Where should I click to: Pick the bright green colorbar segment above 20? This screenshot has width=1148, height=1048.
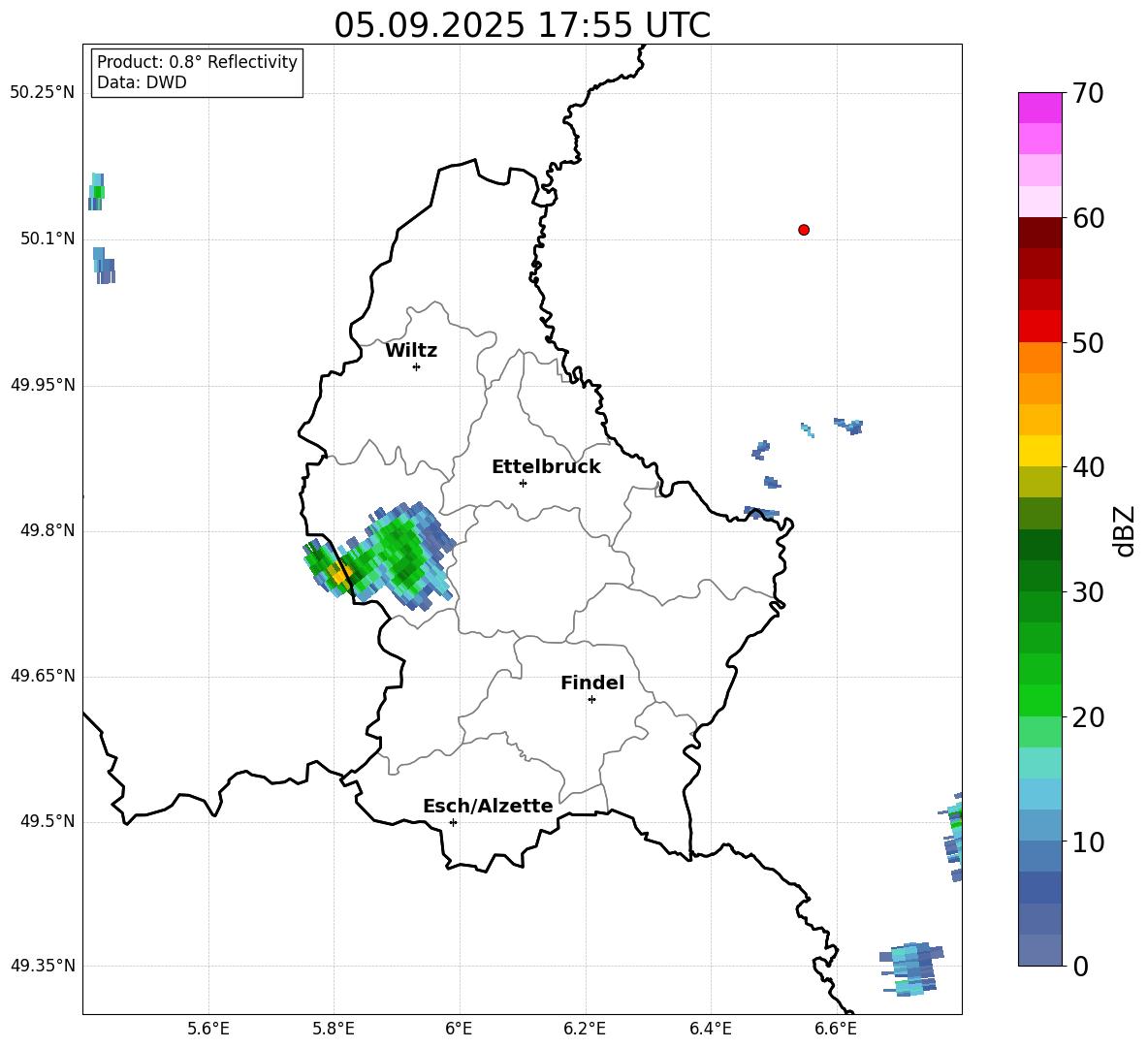pos(1039,700)
